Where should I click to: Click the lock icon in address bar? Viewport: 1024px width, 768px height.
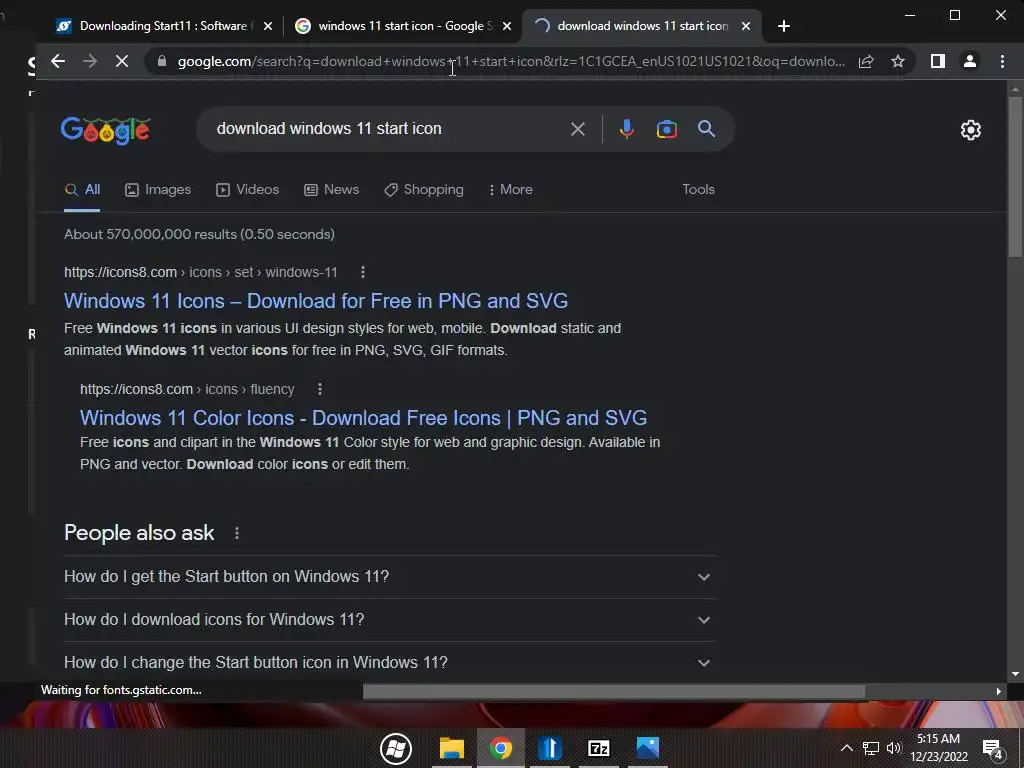coord(162,61)
